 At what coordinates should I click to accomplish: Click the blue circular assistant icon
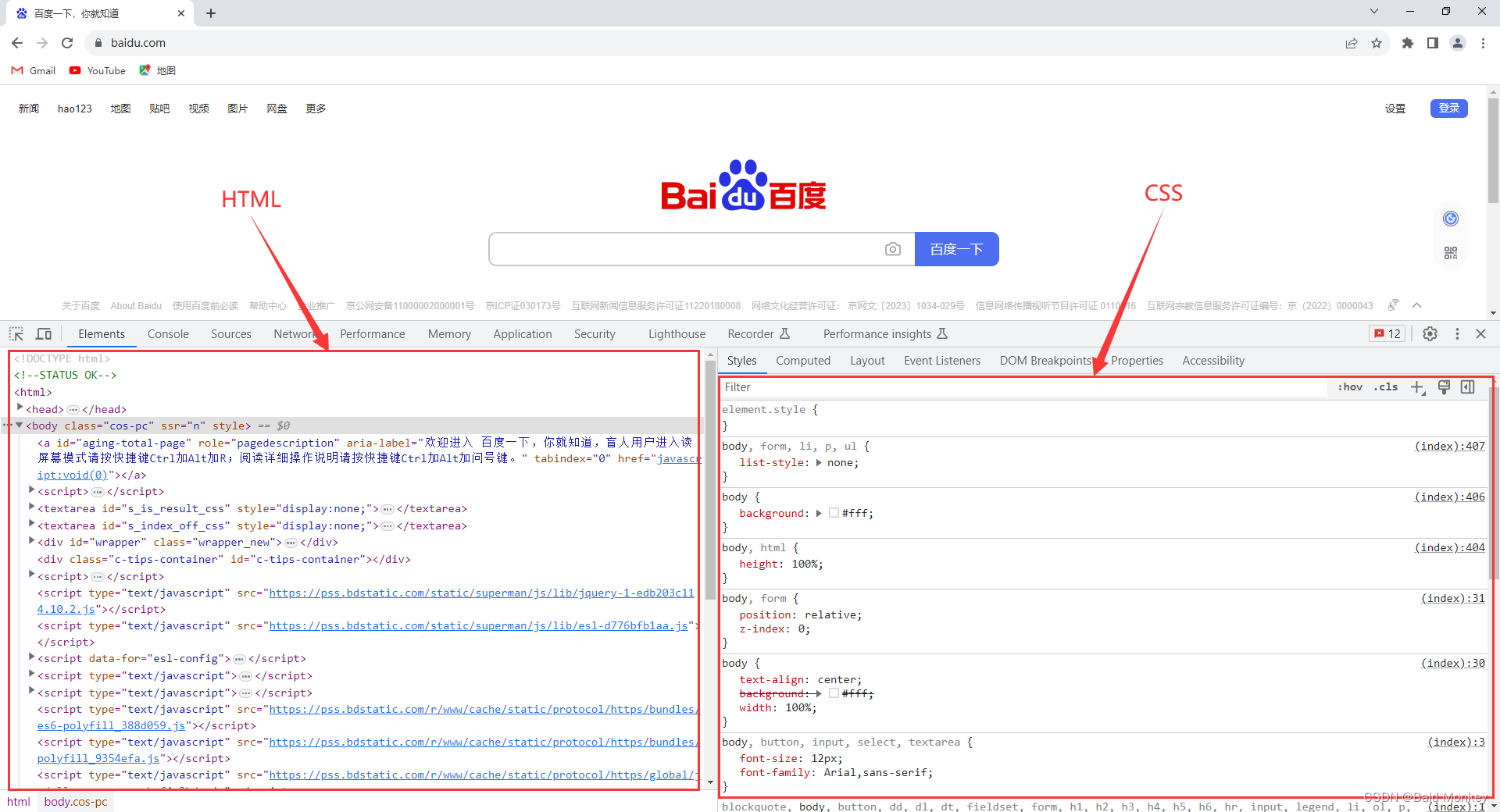point(1451,219)
